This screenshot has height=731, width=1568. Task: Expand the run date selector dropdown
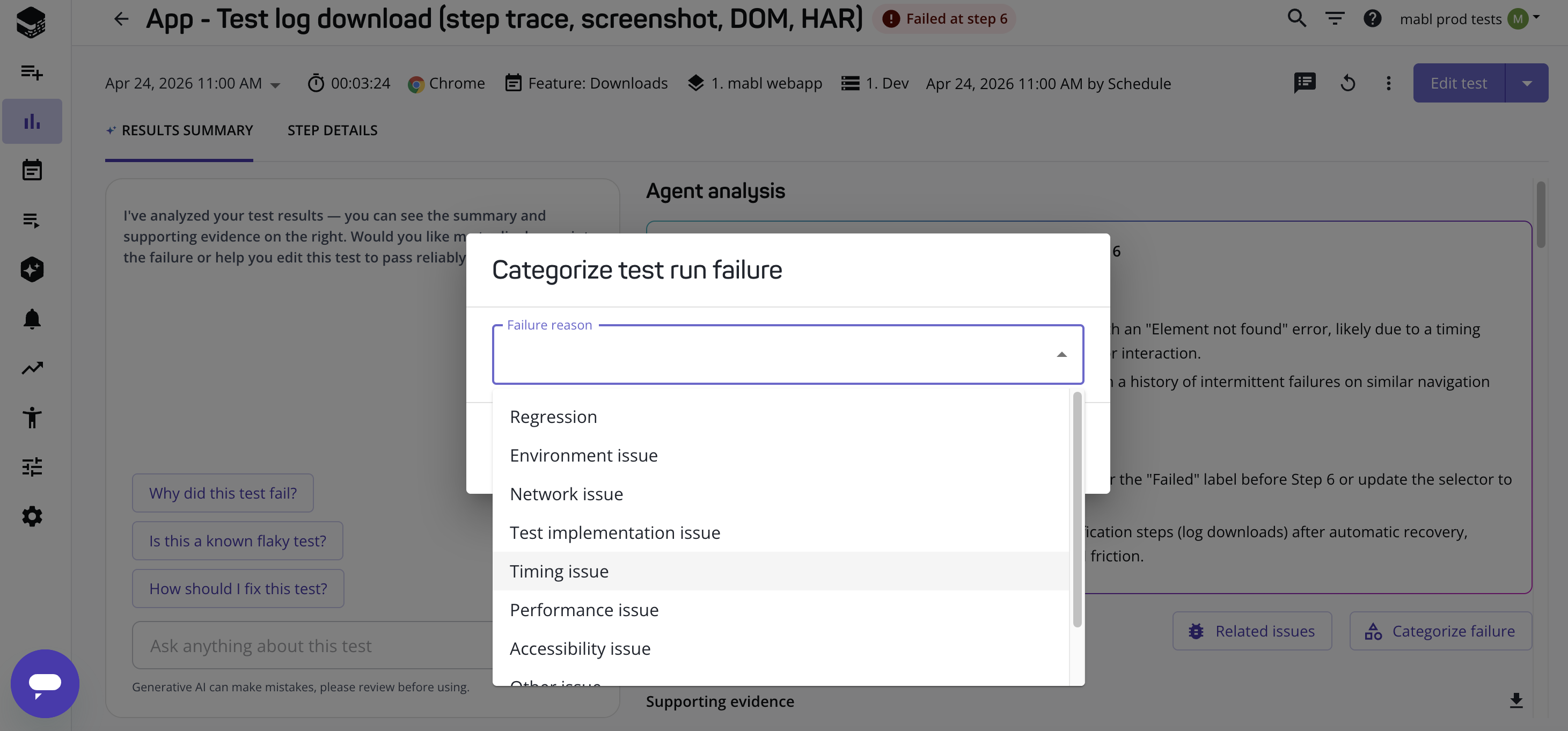click(275, 85)
